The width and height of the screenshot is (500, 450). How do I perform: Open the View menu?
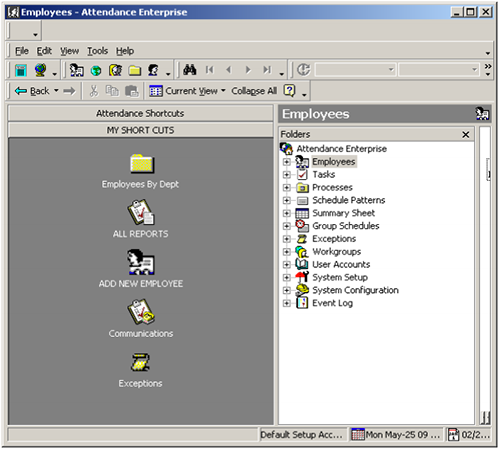coord(69,51)
